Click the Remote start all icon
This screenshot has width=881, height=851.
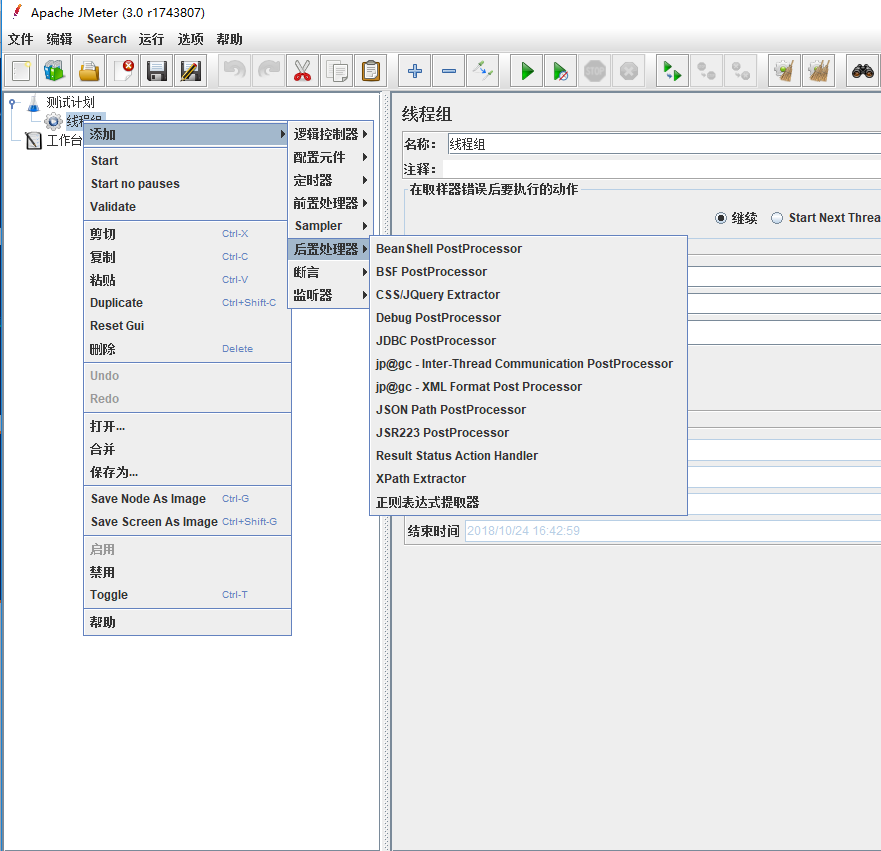coord(672,71)
